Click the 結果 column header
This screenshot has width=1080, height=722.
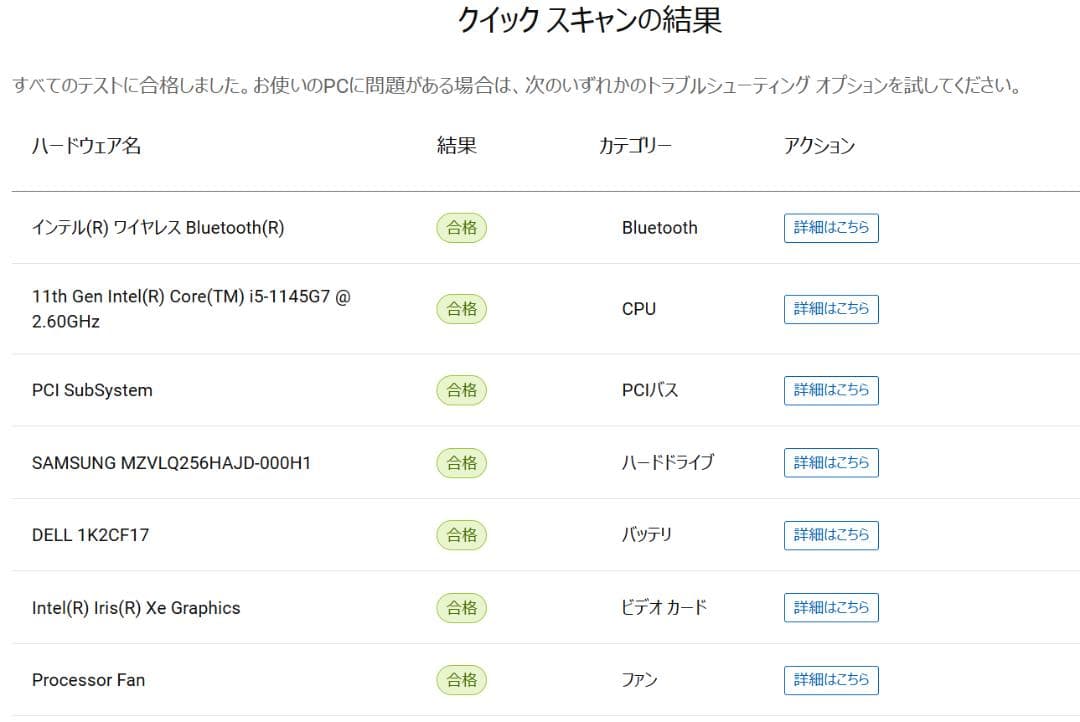click(457, 146)
